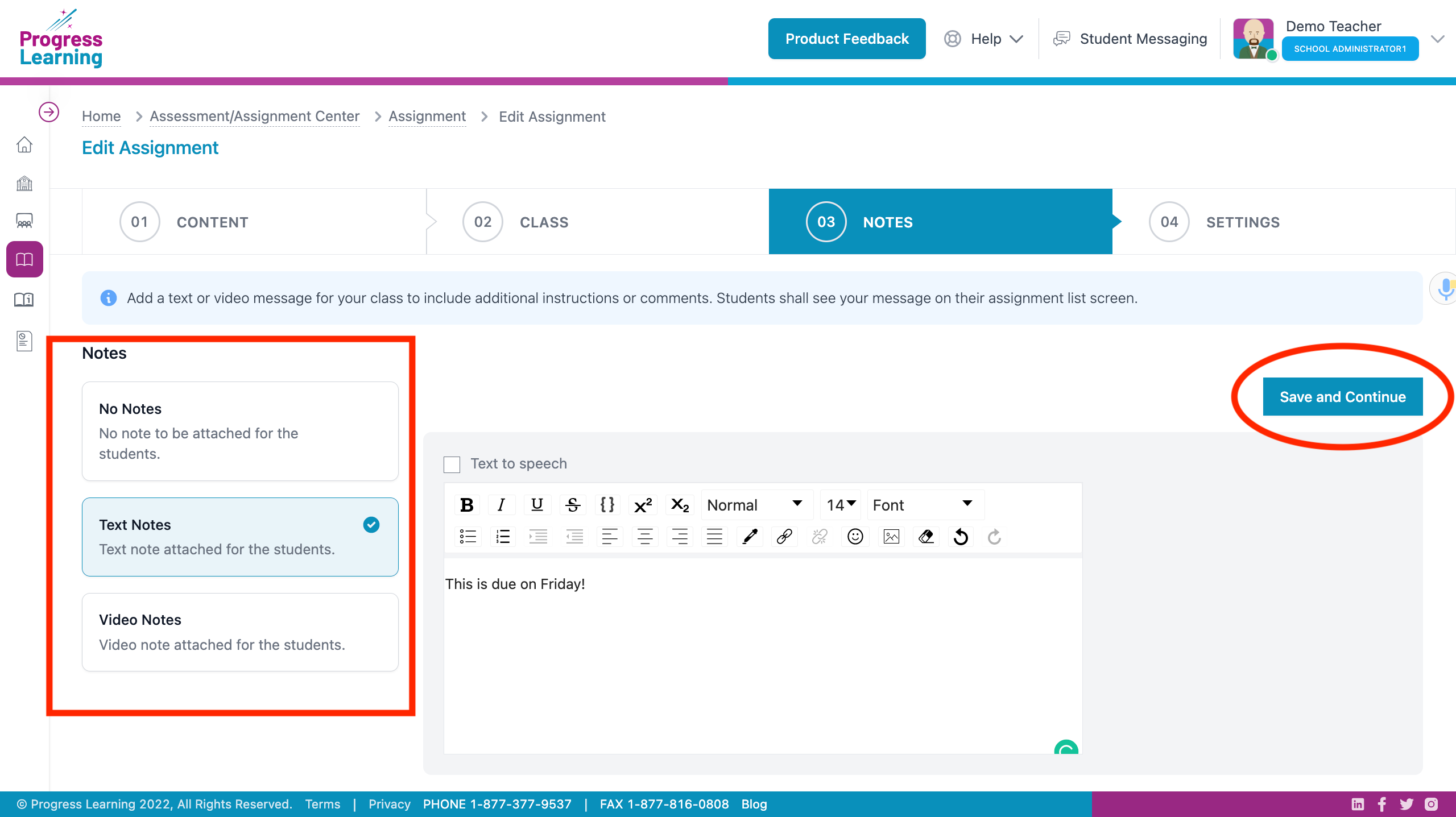Apply italic formatting
Screen dimensions: 1456x817
click(x=501, y=505)
